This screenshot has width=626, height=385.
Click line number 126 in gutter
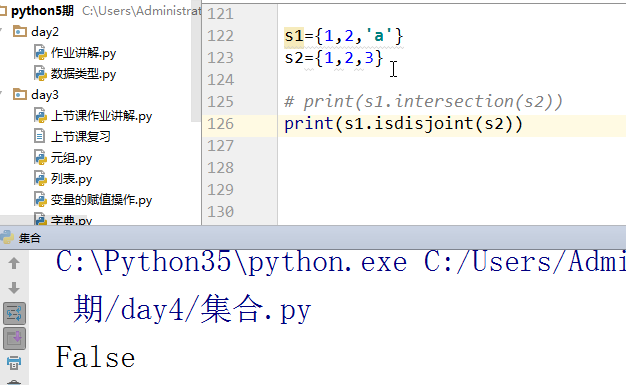pyautogui.click(x=220, y=124)
